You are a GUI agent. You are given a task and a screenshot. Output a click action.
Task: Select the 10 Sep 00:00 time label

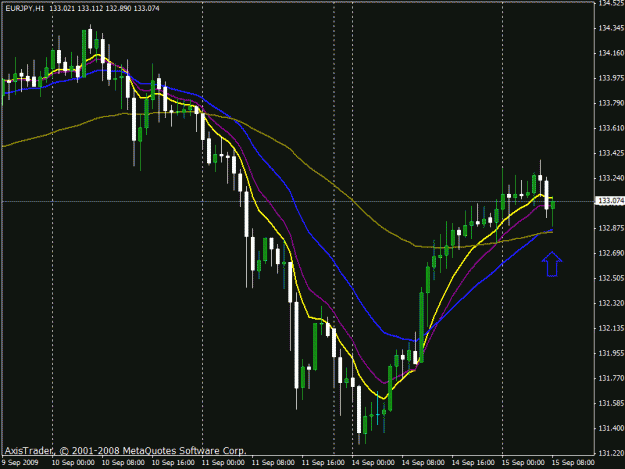tap(73, 463)
